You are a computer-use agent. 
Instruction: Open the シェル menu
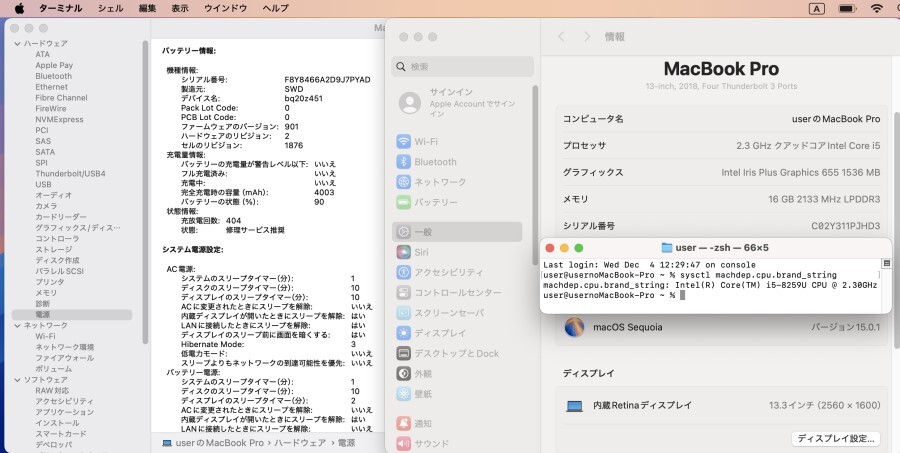coord(110,8)
